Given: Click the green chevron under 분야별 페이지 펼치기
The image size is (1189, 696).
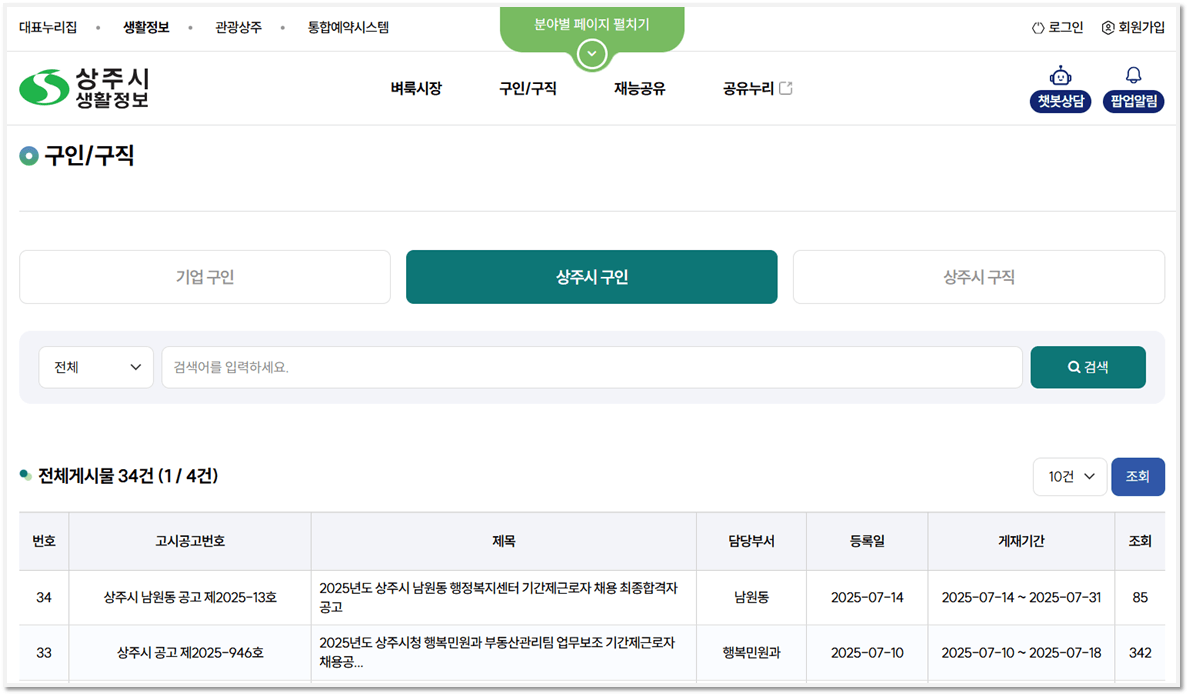Looking at the screenshot, I should [x=591, y=53].
